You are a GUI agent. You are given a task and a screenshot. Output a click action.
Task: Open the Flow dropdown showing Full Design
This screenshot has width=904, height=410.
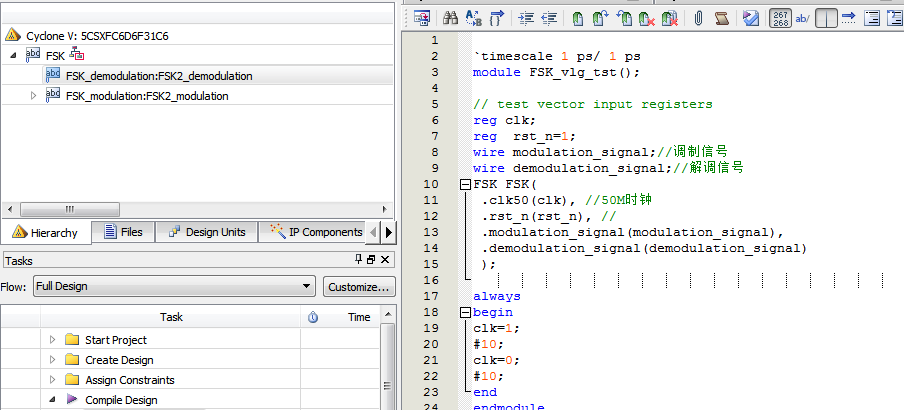point(174,287)
